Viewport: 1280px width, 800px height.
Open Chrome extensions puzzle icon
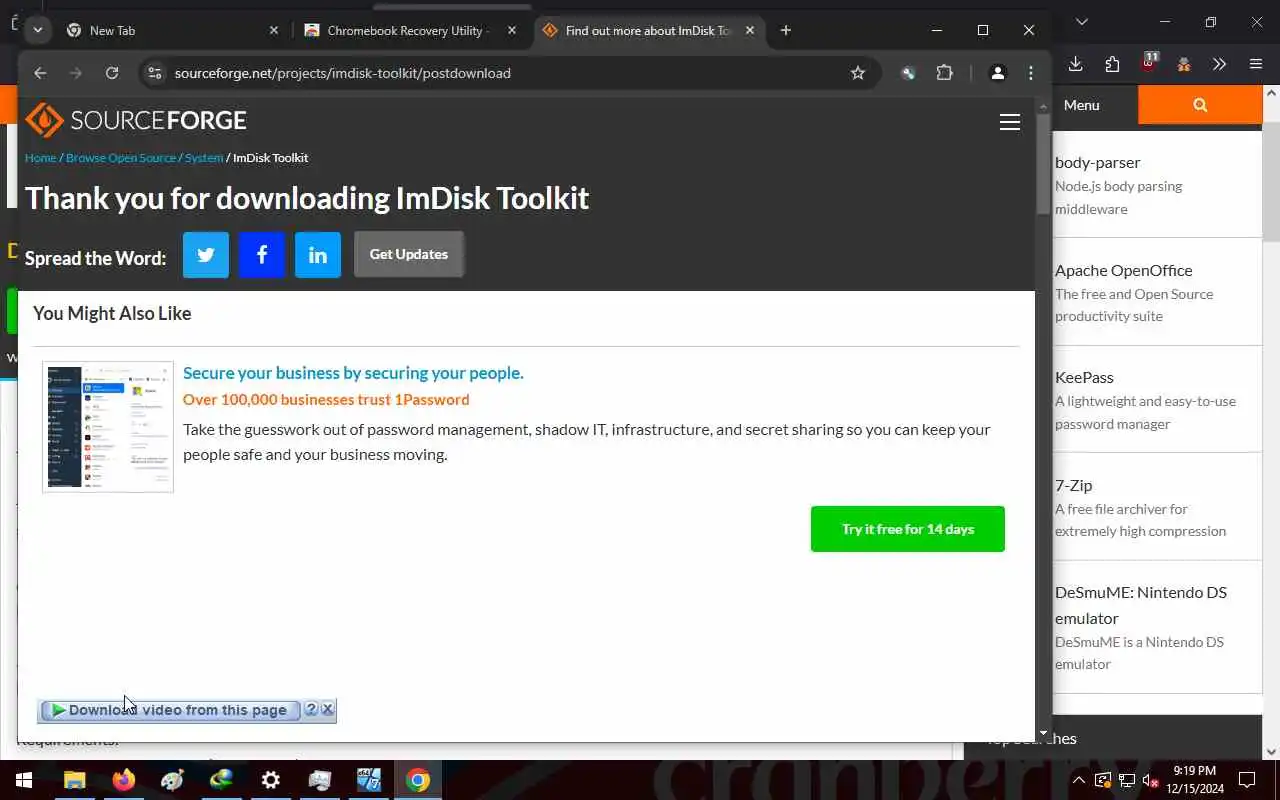coord(944,73)
